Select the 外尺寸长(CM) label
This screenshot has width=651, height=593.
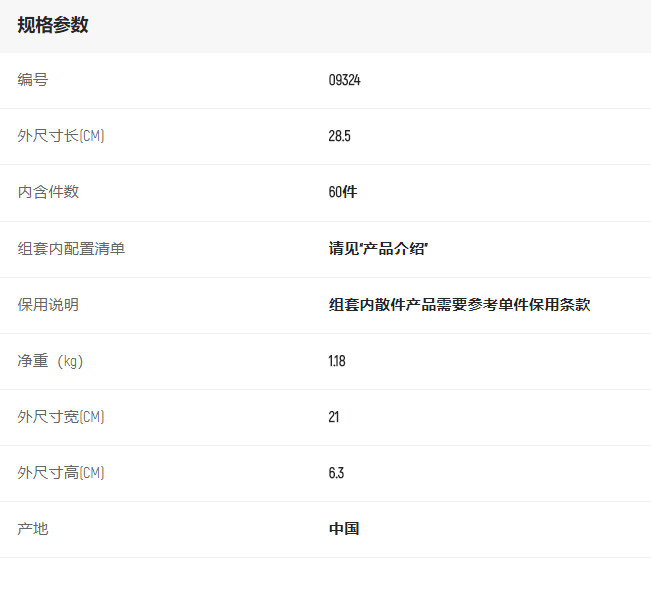point(61,136)
